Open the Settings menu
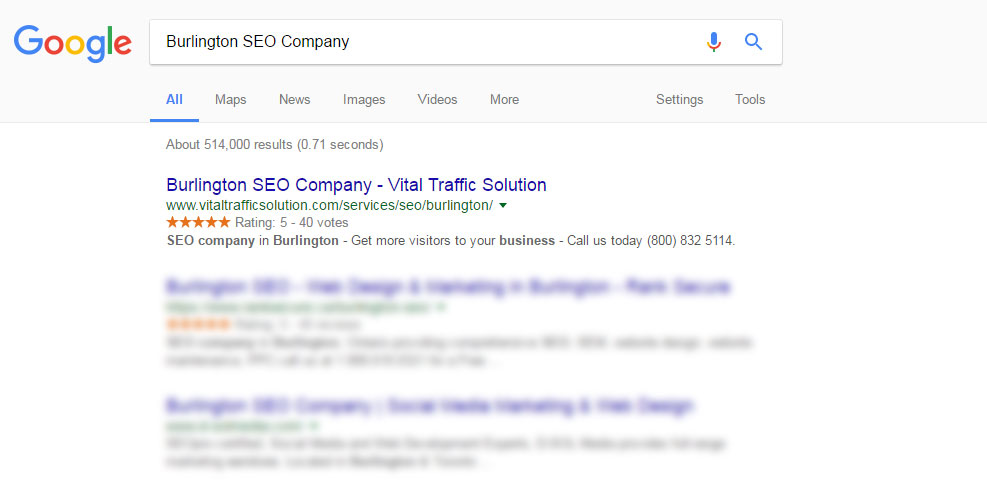Image resolution: width=987 pixels, height=503 pixels. pos(679,99)
